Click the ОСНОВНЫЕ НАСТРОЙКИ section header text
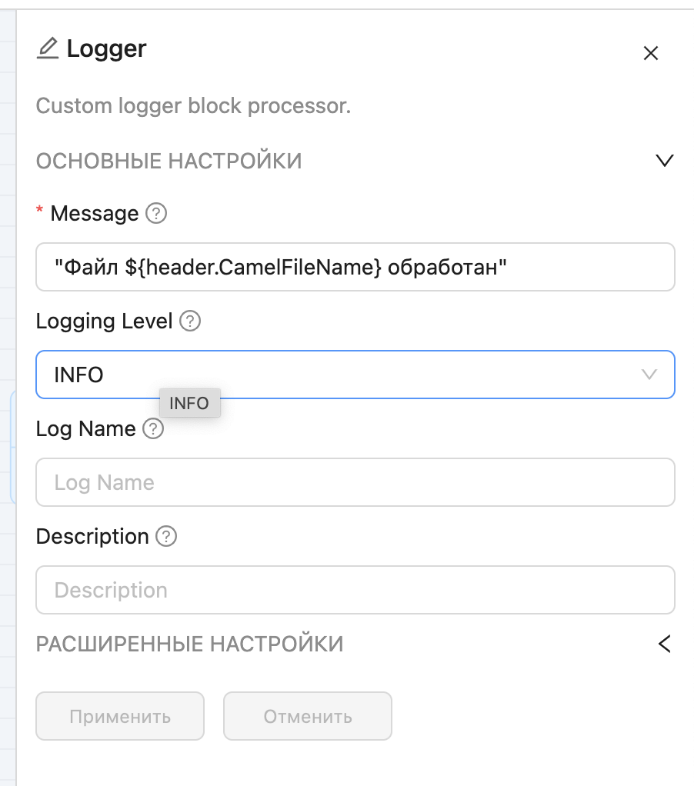The image size is (694, 786). coord(169,161)
